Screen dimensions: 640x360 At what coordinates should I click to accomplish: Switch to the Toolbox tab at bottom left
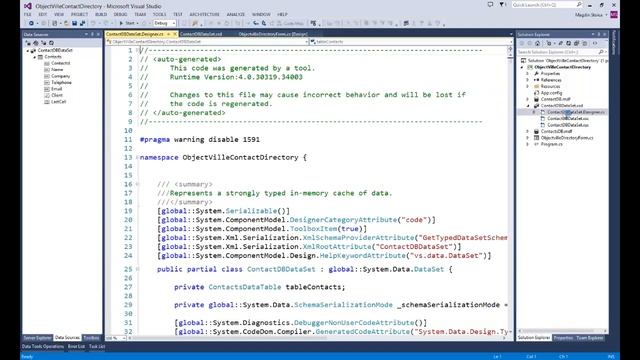(91, 338)
